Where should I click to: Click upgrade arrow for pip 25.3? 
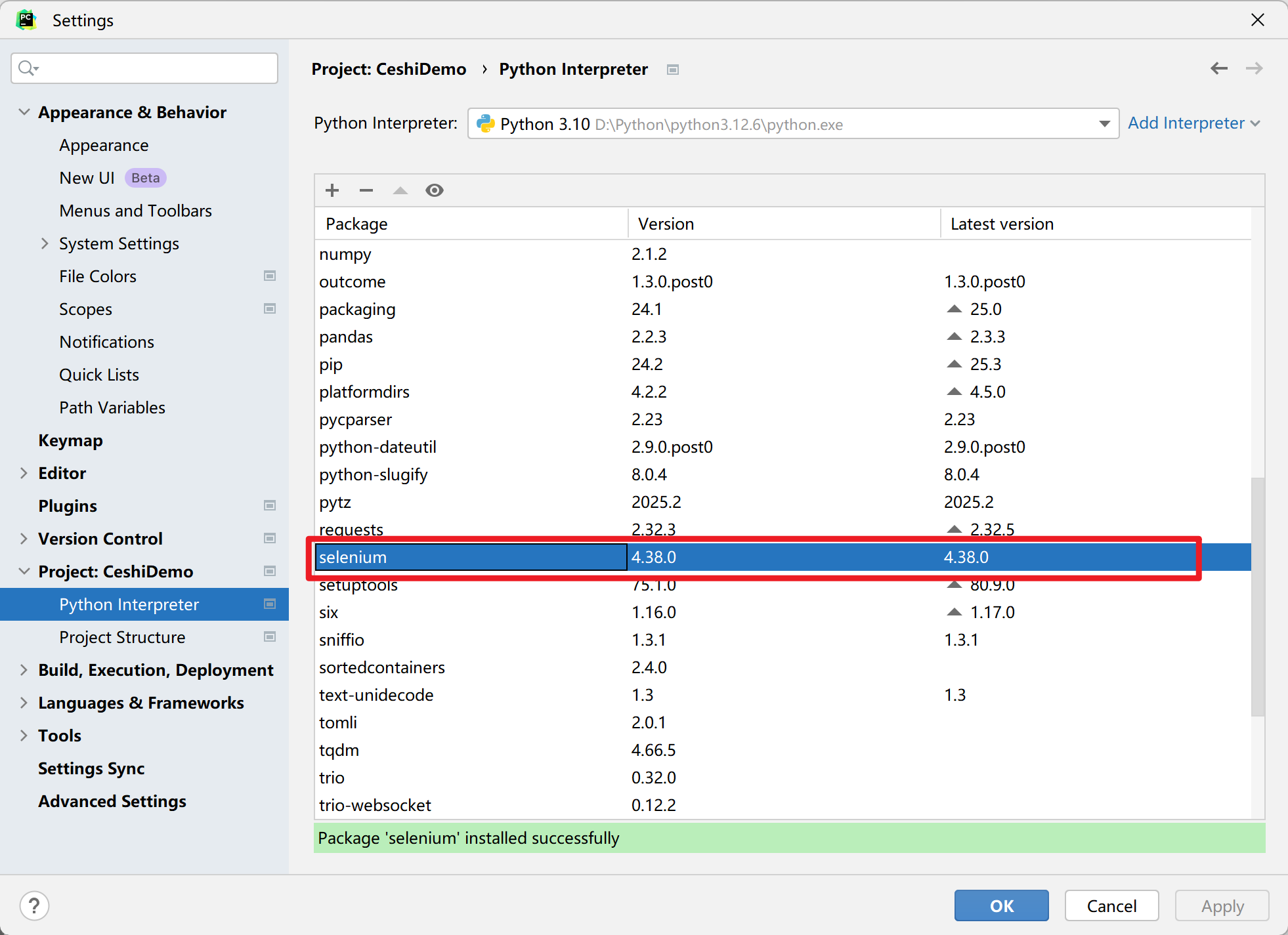pyautogui.click(x=955, y=364)
